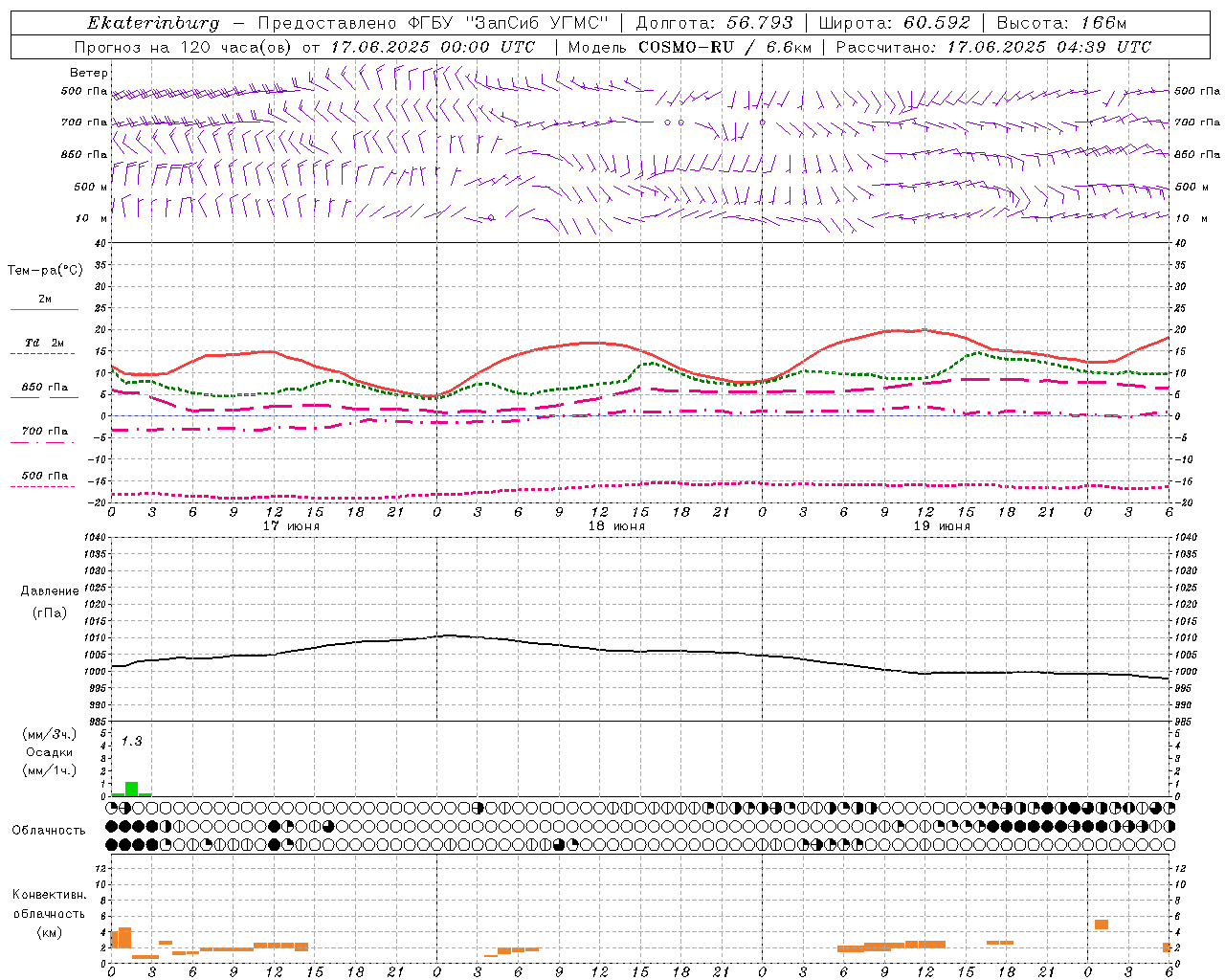Click the Осадки precipitation label
This screenshot has height=980, width=1225.
pyautogui.click(x=50, y=752)
